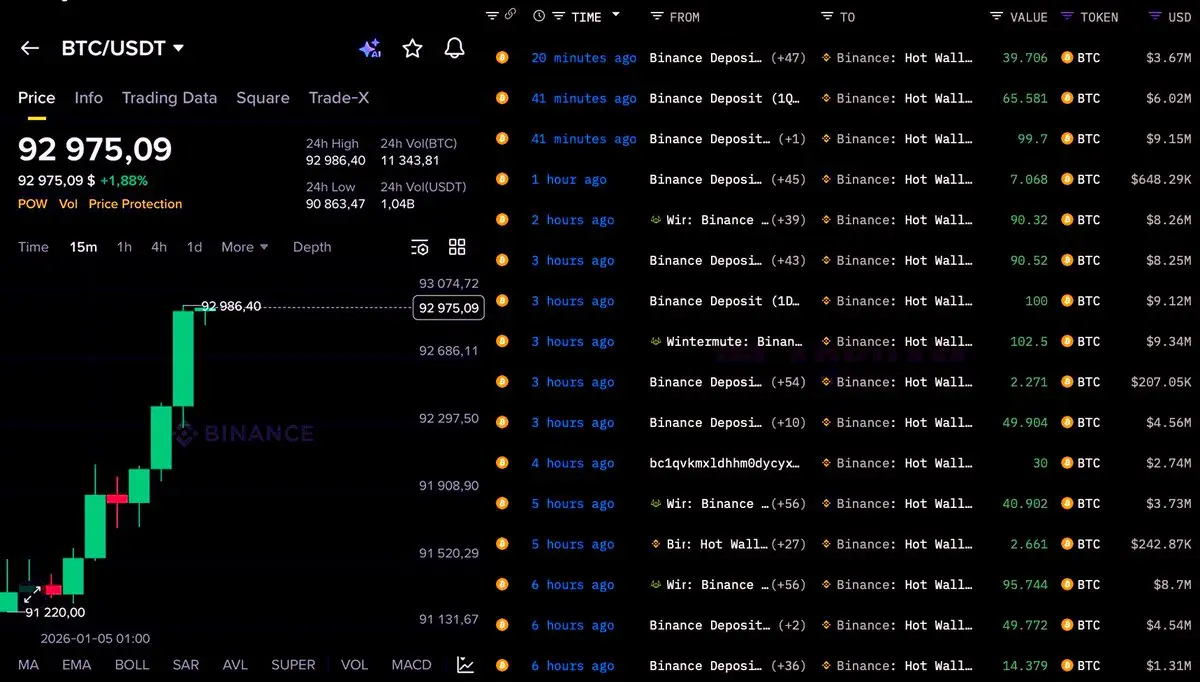Toggle the AVL indicator

pos(235,664)
